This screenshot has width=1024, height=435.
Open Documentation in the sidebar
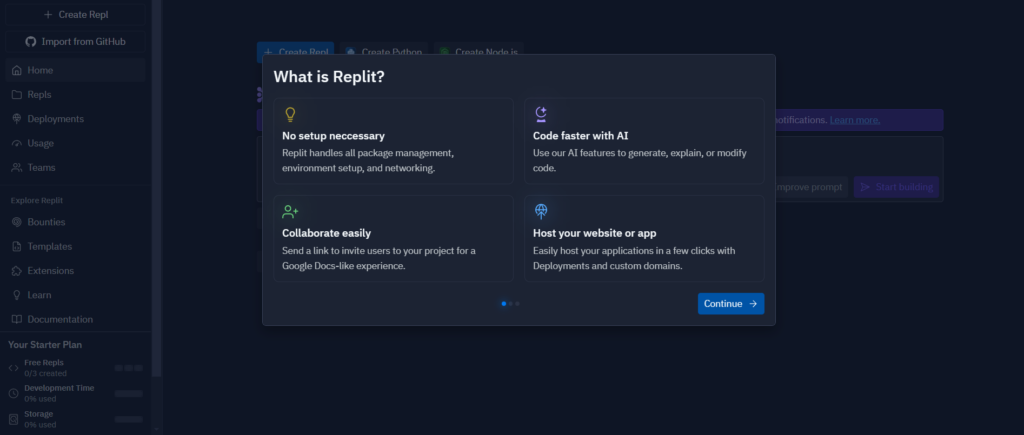[x=76, y=319]
